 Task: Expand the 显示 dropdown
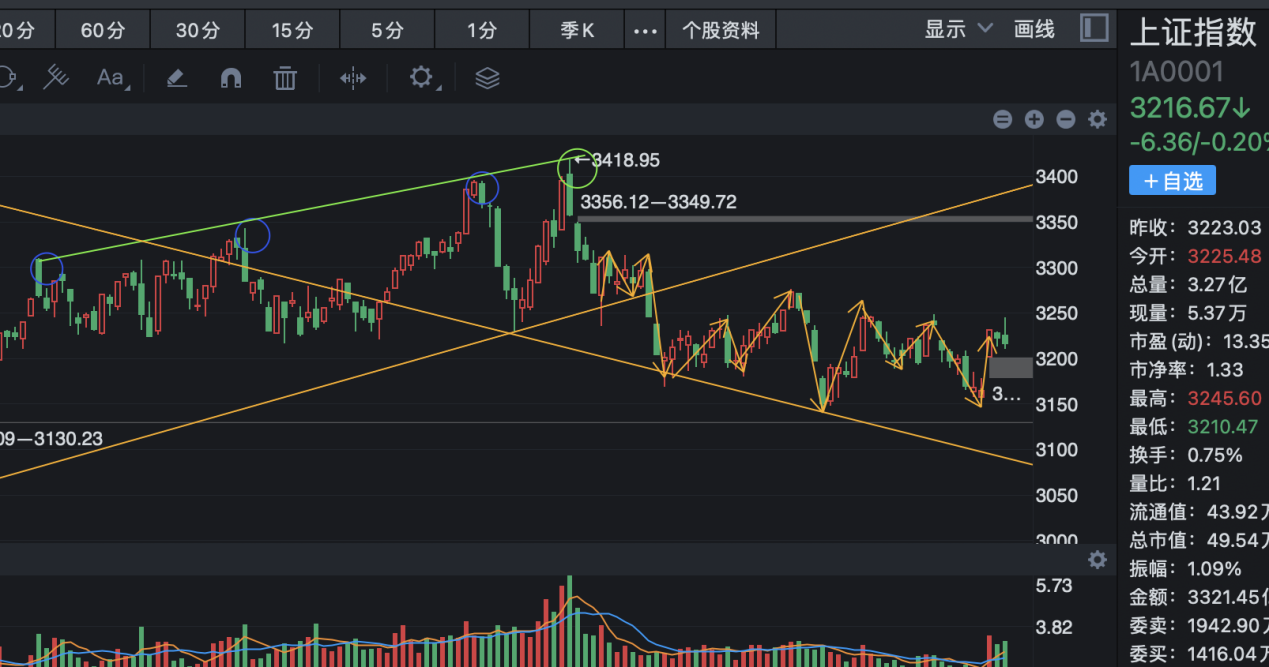(958, 29)
